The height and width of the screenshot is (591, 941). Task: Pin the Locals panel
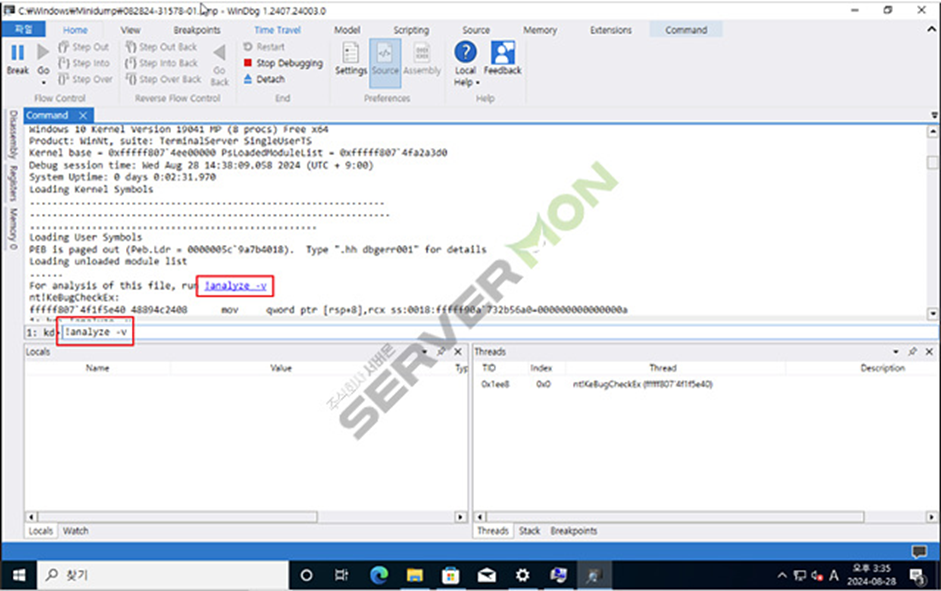pyautogui.click(x=442, y=352)
